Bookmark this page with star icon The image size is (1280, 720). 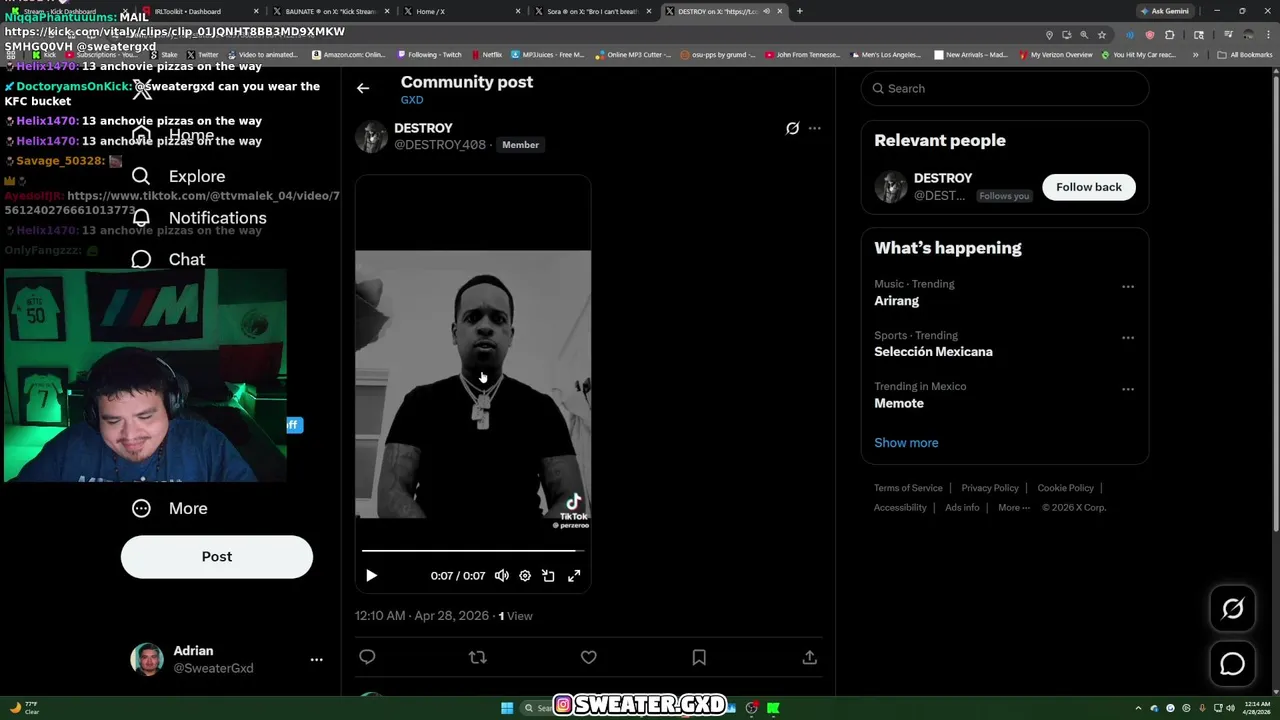1102,34
